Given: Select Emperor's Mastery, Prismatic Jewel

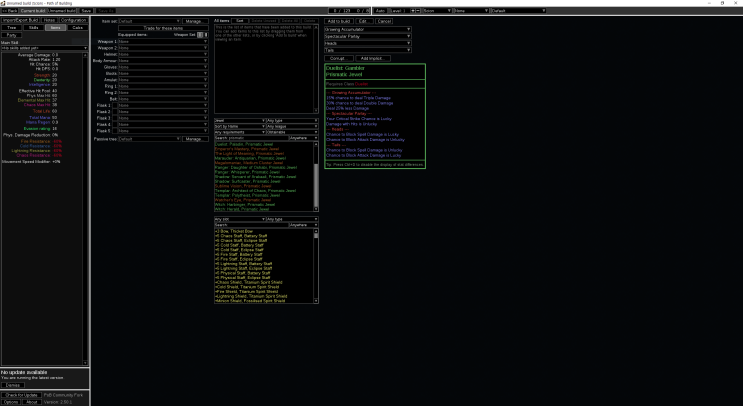Looking at the screenshot, I should pos(245,149).
